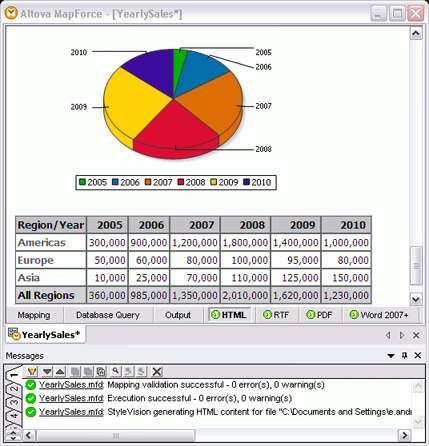
Task: Click green check on Execution successful message
Action: (x=31, y=398)
